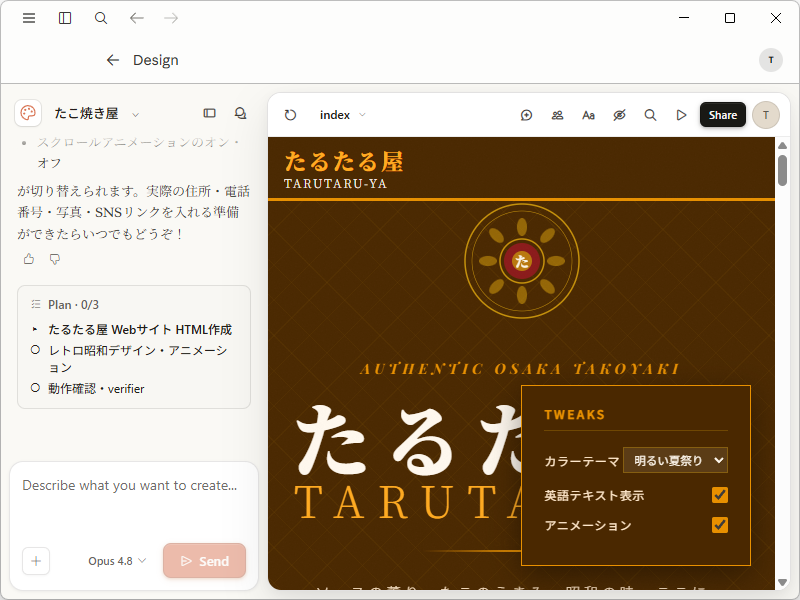Click the AUTHENTIC OSAKA TAKOYAKI tagline
Screen dimensions: 800x600
[x=520, y=368]
